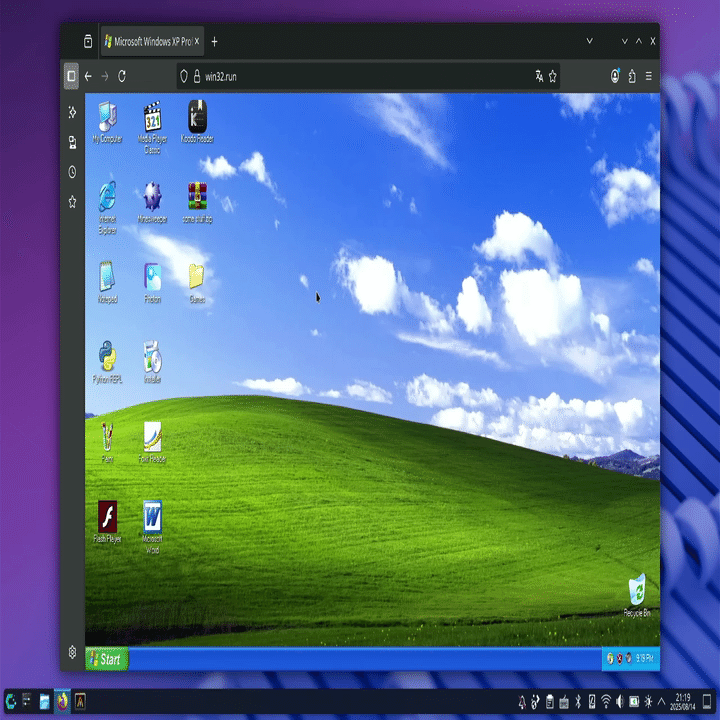Expand the list all tabs dropdown

pyautogui.click(x=590, y=41)
